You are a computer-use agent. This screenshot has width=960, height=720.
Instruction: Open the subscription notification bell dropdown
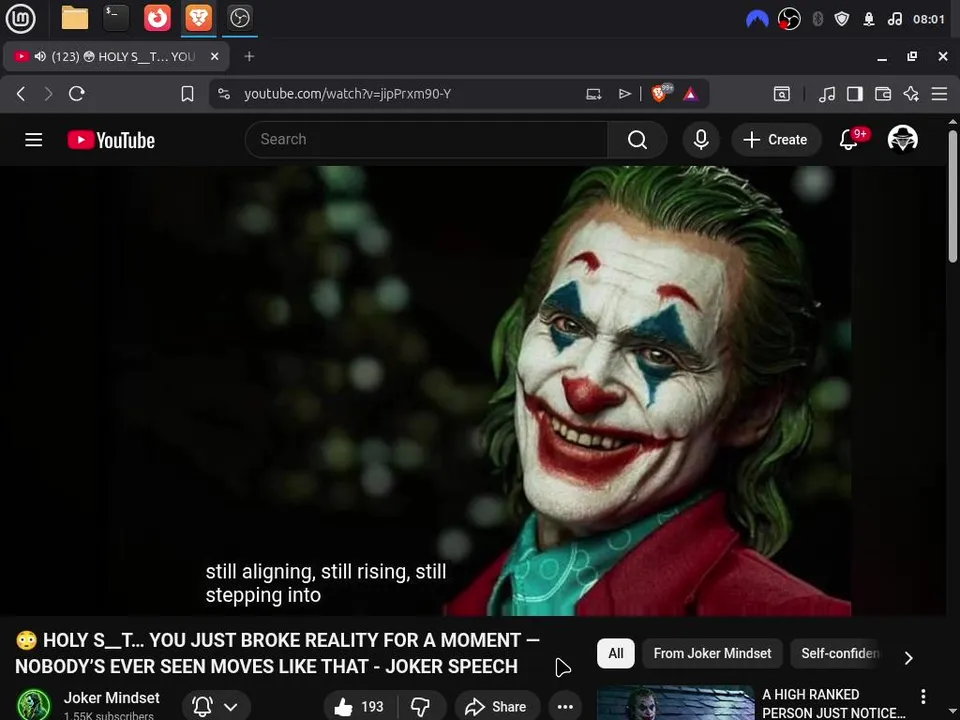216,707
